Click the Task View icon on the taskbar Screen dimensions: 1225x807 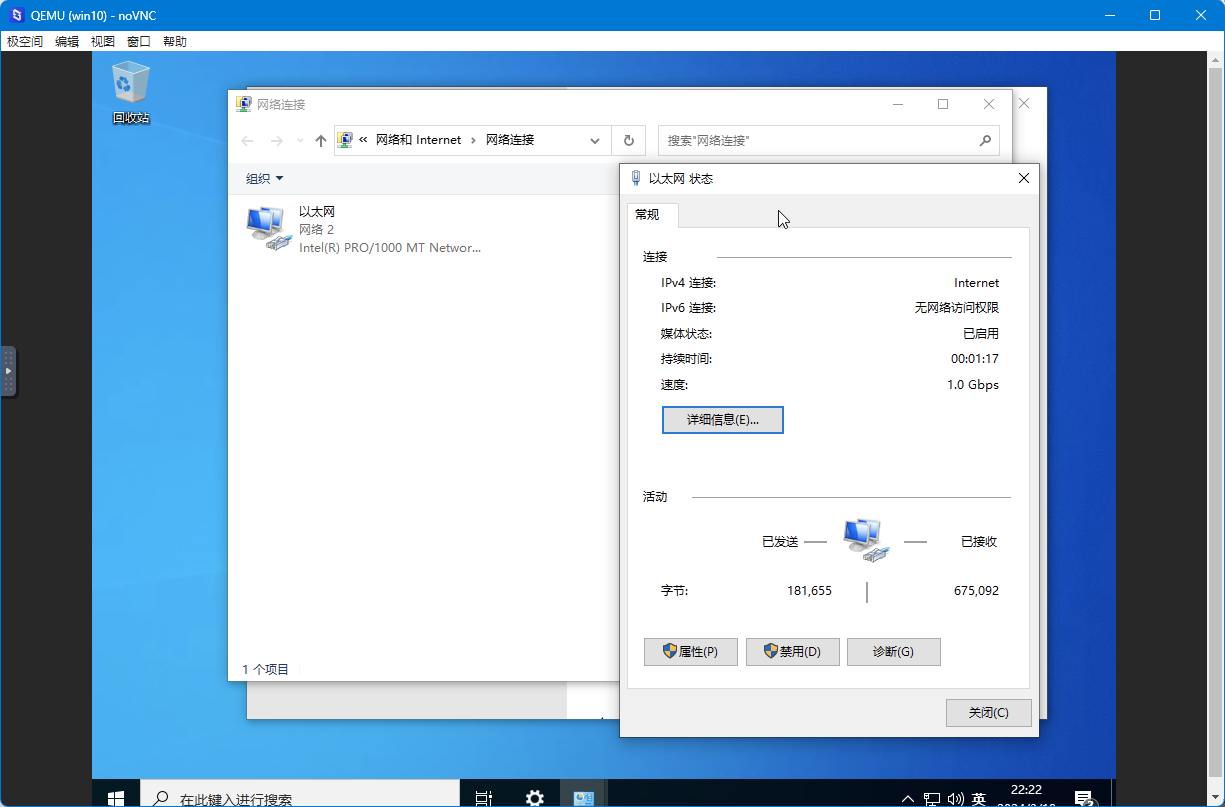coord(484,797)
